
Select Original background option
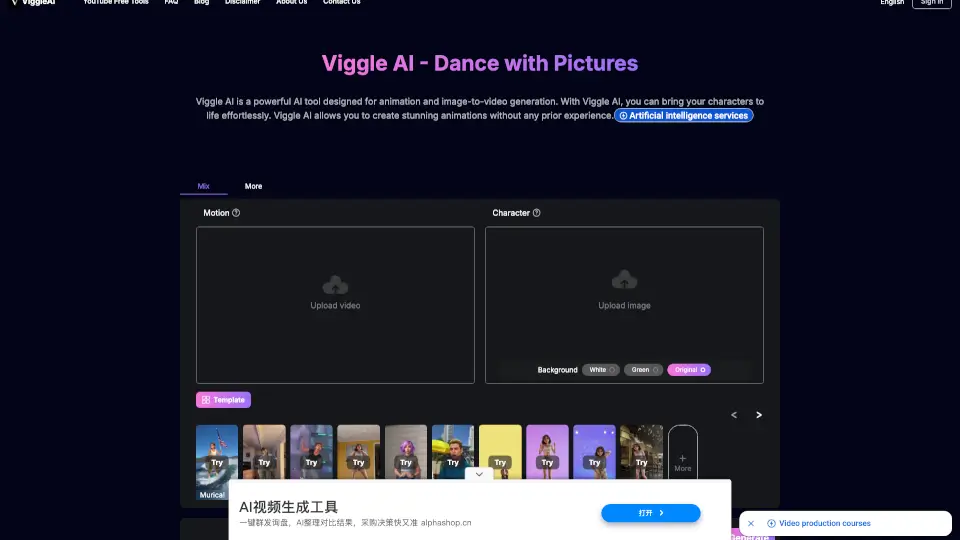coord(689,370)
